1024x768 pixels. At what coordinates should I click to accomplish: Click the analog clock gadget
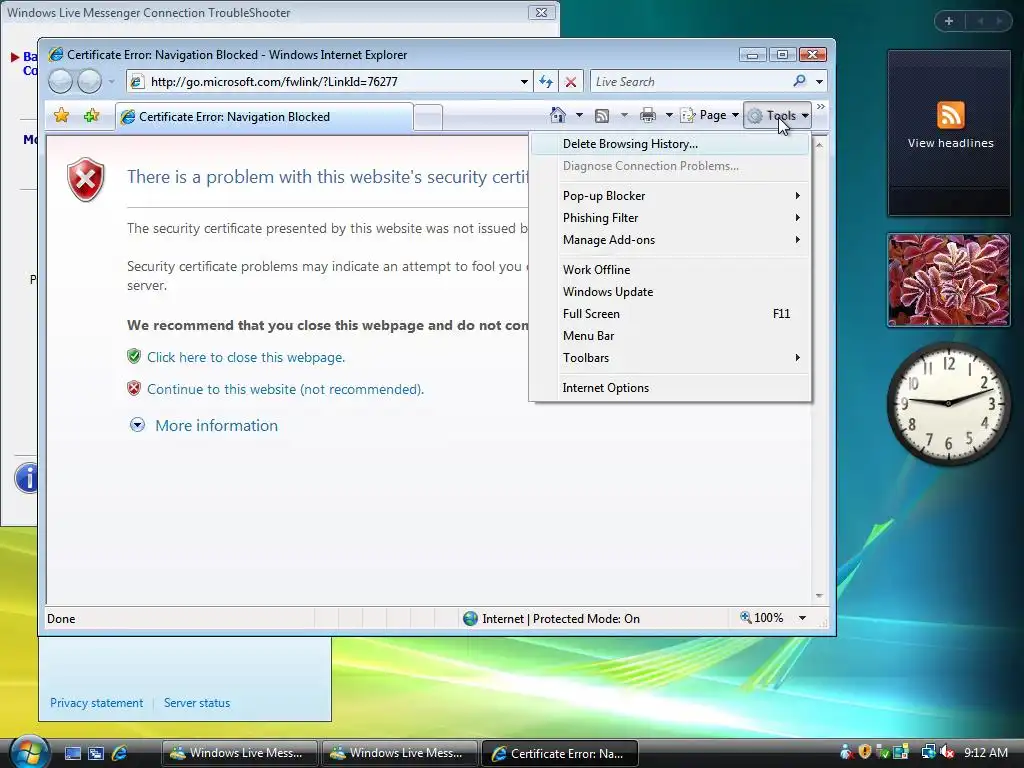pos(948,404)
